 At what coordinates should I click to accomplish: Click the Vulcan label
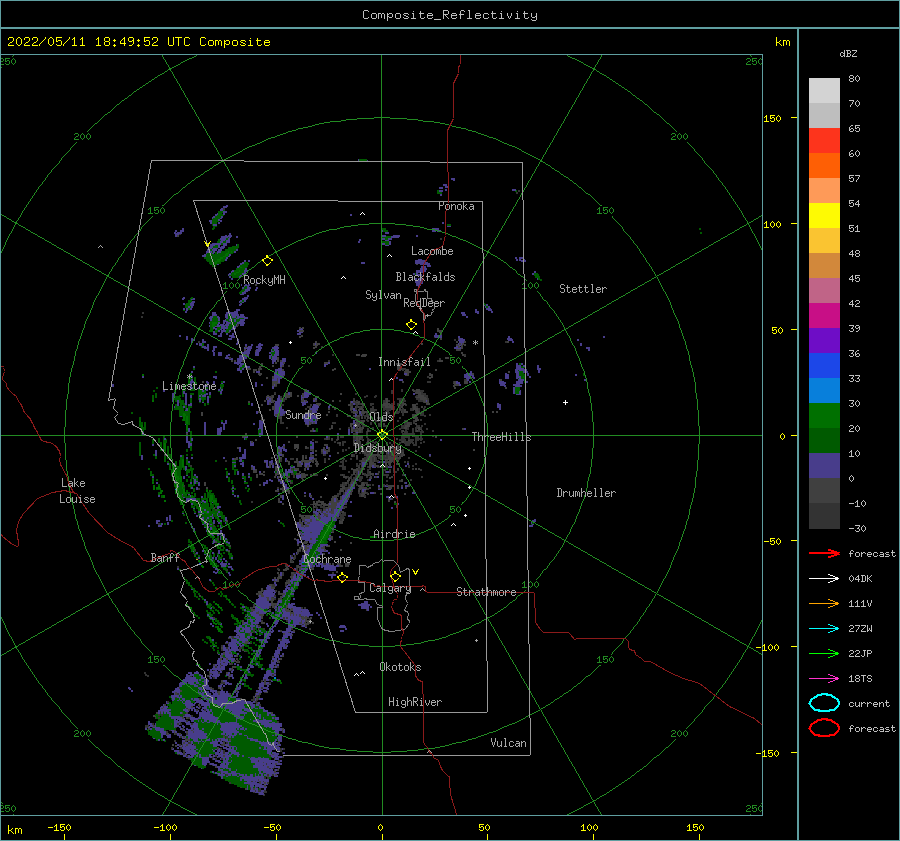pos(508,743)
